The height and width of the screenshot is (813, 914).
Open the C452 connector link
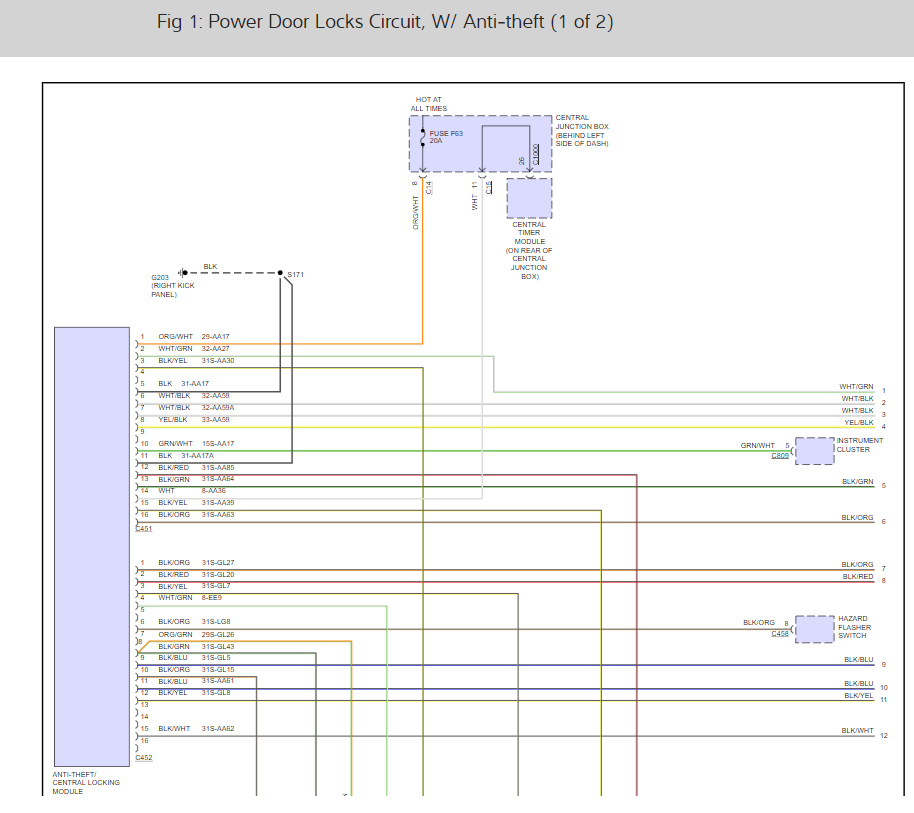(144, 758)
